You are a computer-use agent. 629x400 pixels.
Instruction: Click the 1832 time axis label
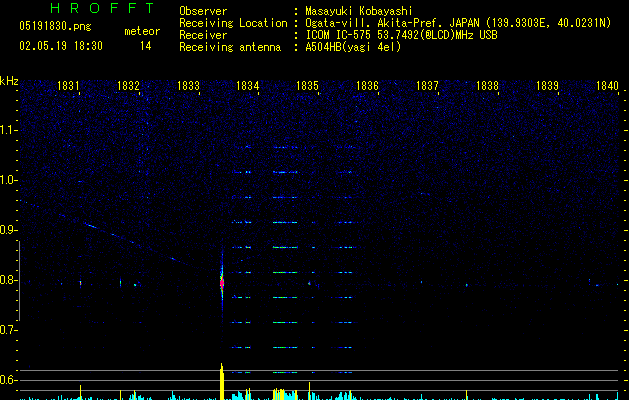pos(128,86)
